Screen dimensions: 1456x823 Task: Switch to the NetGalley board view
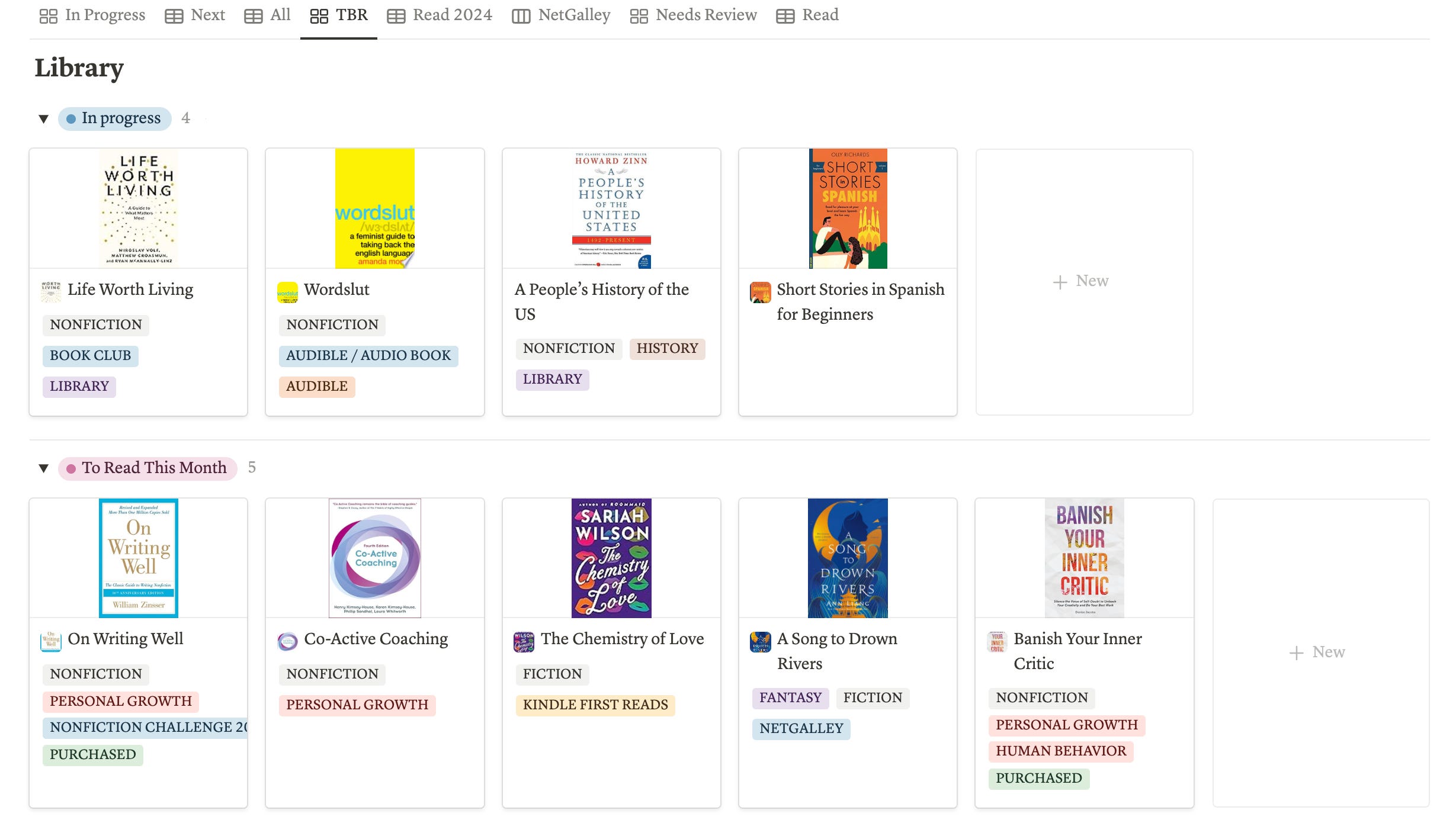click(561, 15)
